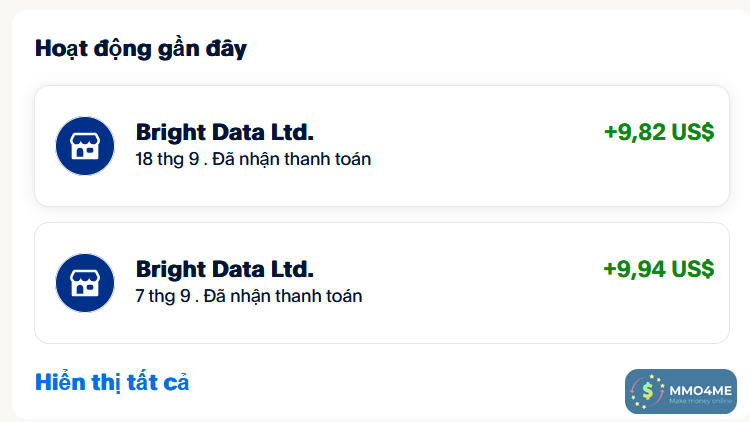Click the "Hoạt động gần đây" heading

tap(141, 48)
